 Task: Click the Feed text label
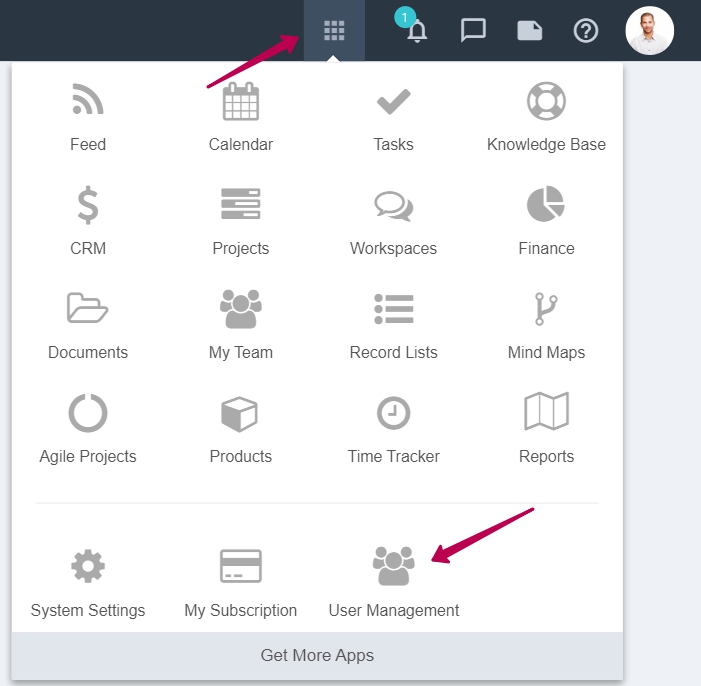[88, 144]
